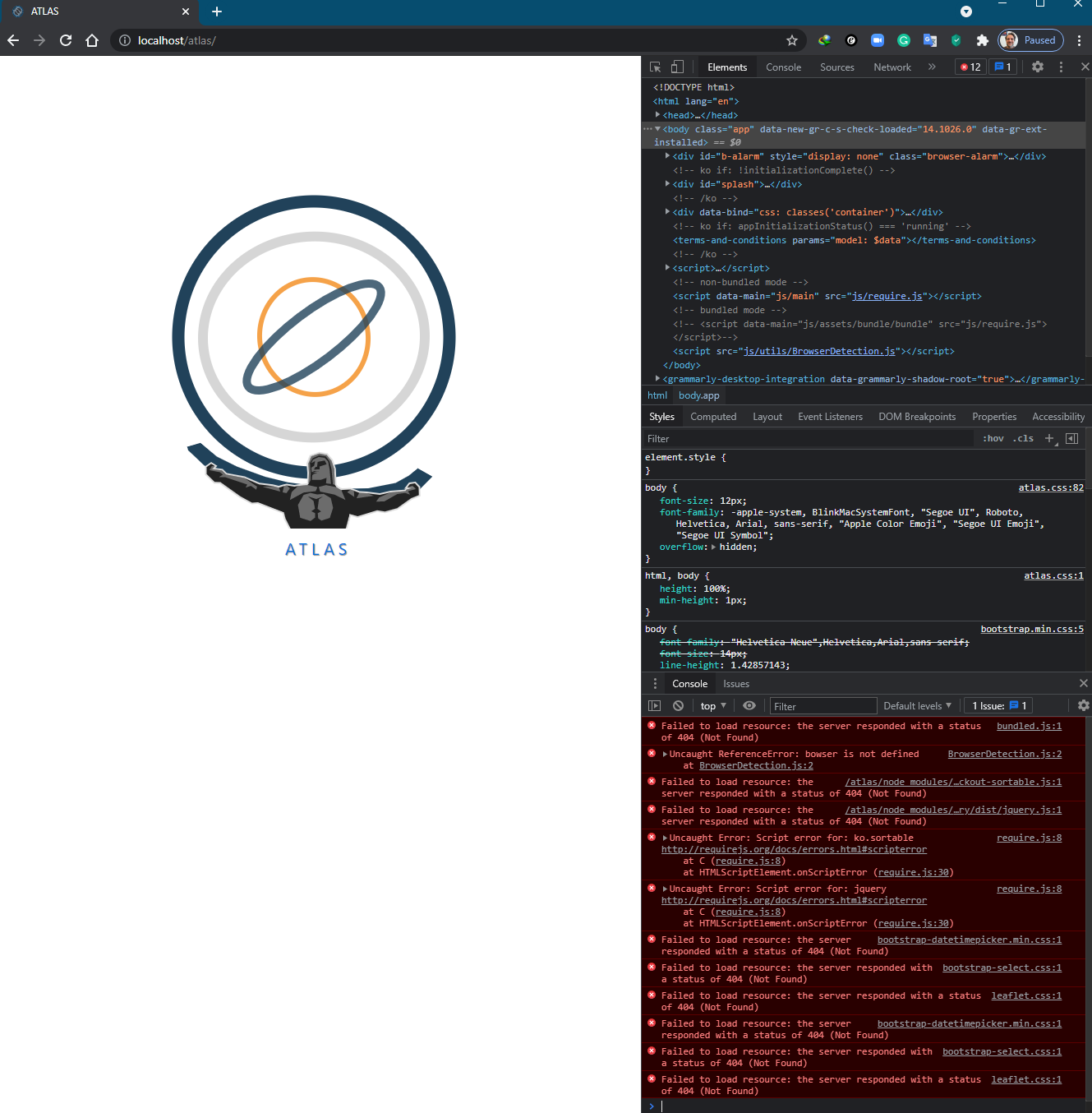Image resolution: width=1092 pixels, height=1113 pixels.
Task: Click the Styles Filter input field
Action: 809,439
